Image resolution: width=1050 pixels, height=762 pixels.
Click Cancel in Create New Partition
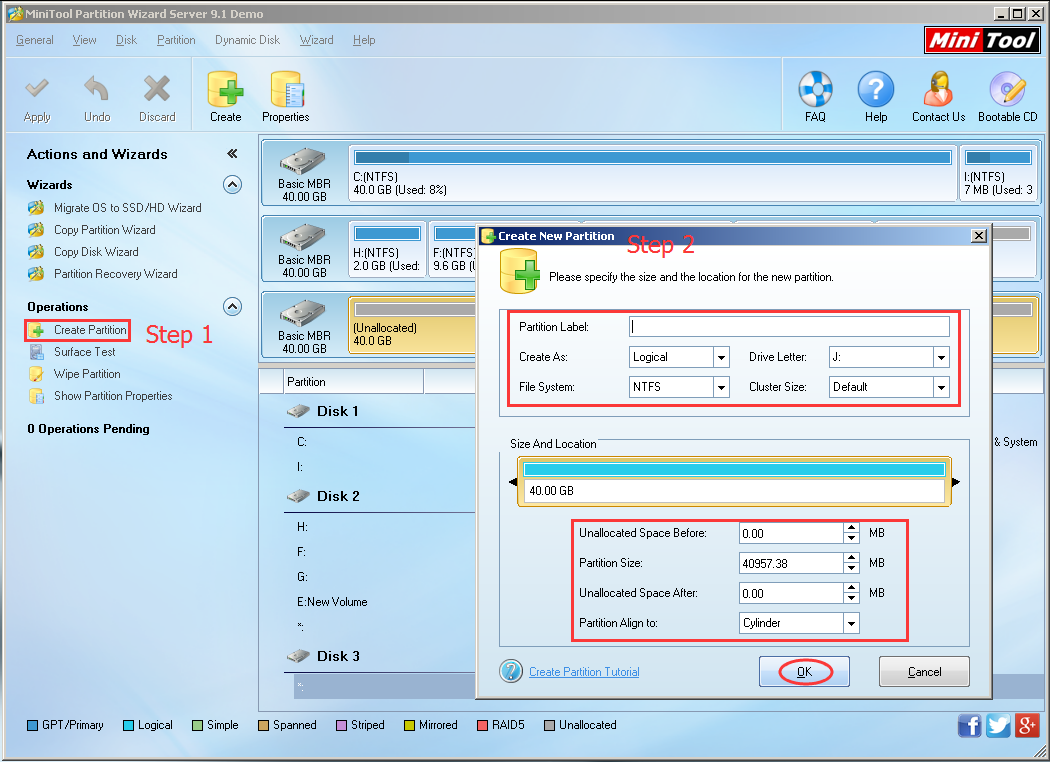(x=924, y=672)
